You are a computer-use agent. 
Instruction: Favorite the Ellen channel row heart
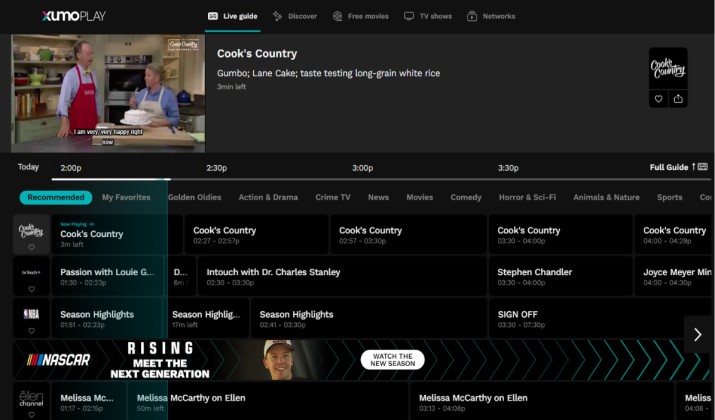tap(31, 415)
